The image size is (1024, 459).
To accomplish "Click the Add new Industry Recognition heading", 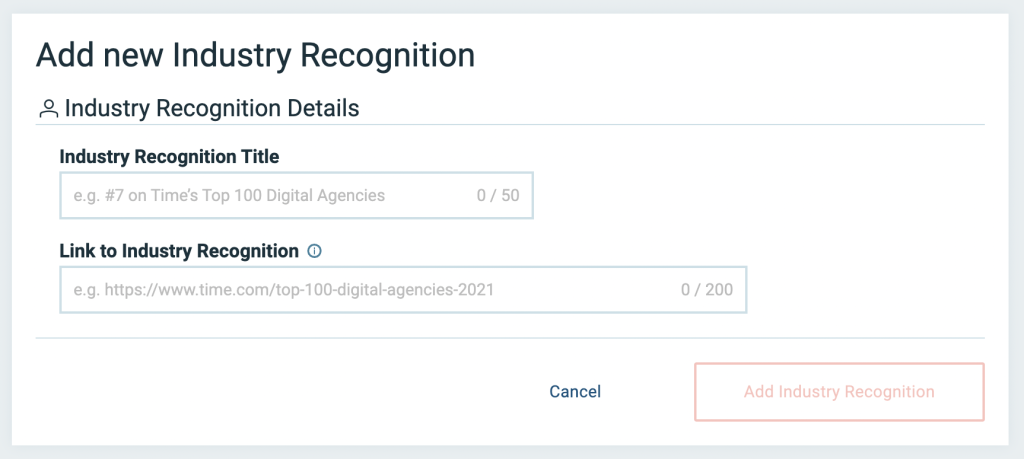I will click(x=255, y=55).
